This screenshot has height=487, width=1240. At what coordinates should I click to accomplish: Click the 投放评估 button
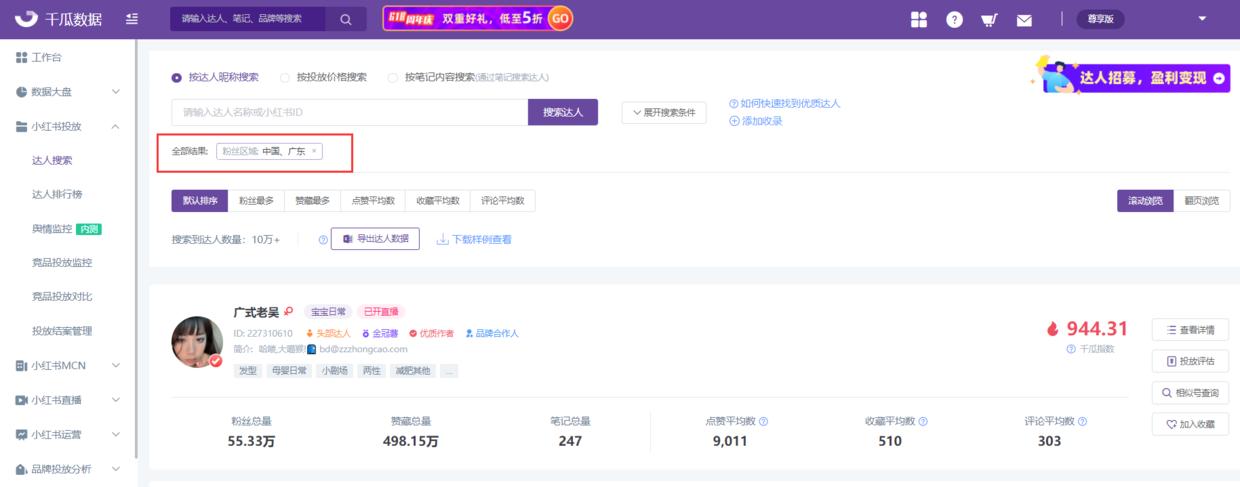[1190, 360]
